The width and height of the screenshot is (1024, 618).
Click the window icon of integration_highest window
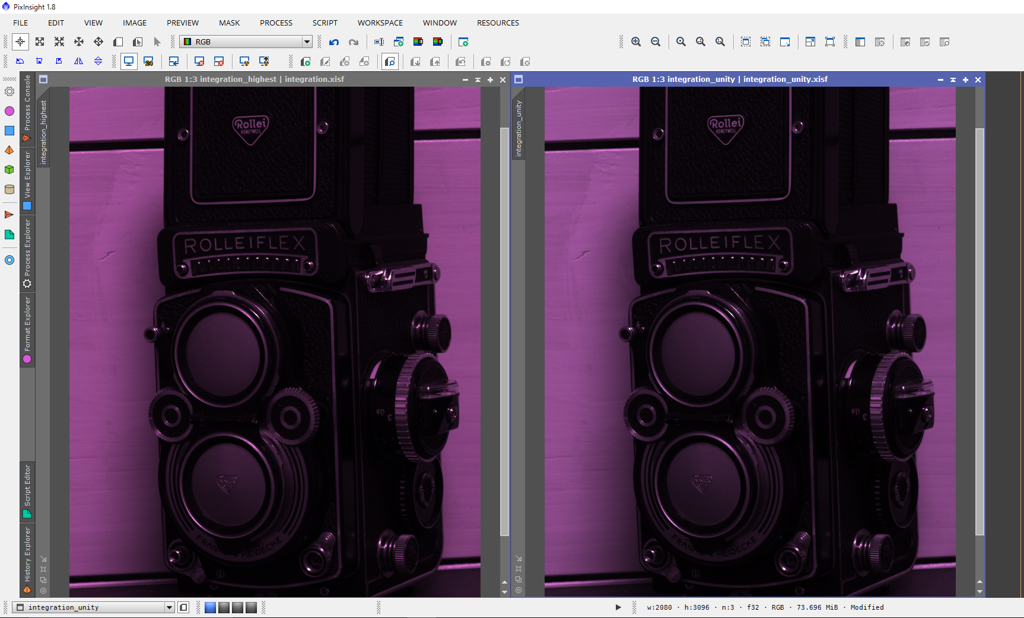pos(43,79)
